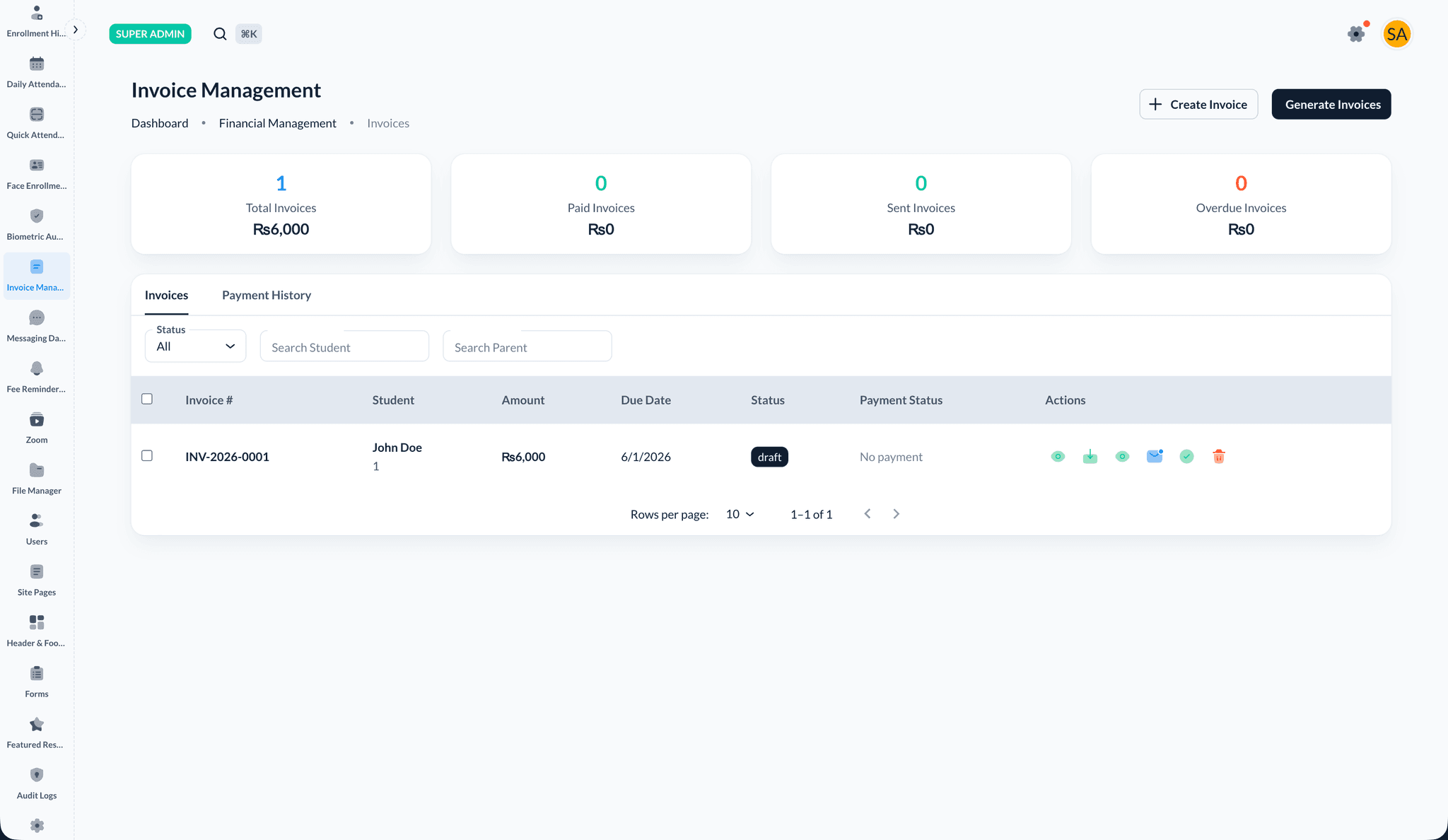Select Invoice Management sidebar item

point(36,276)
